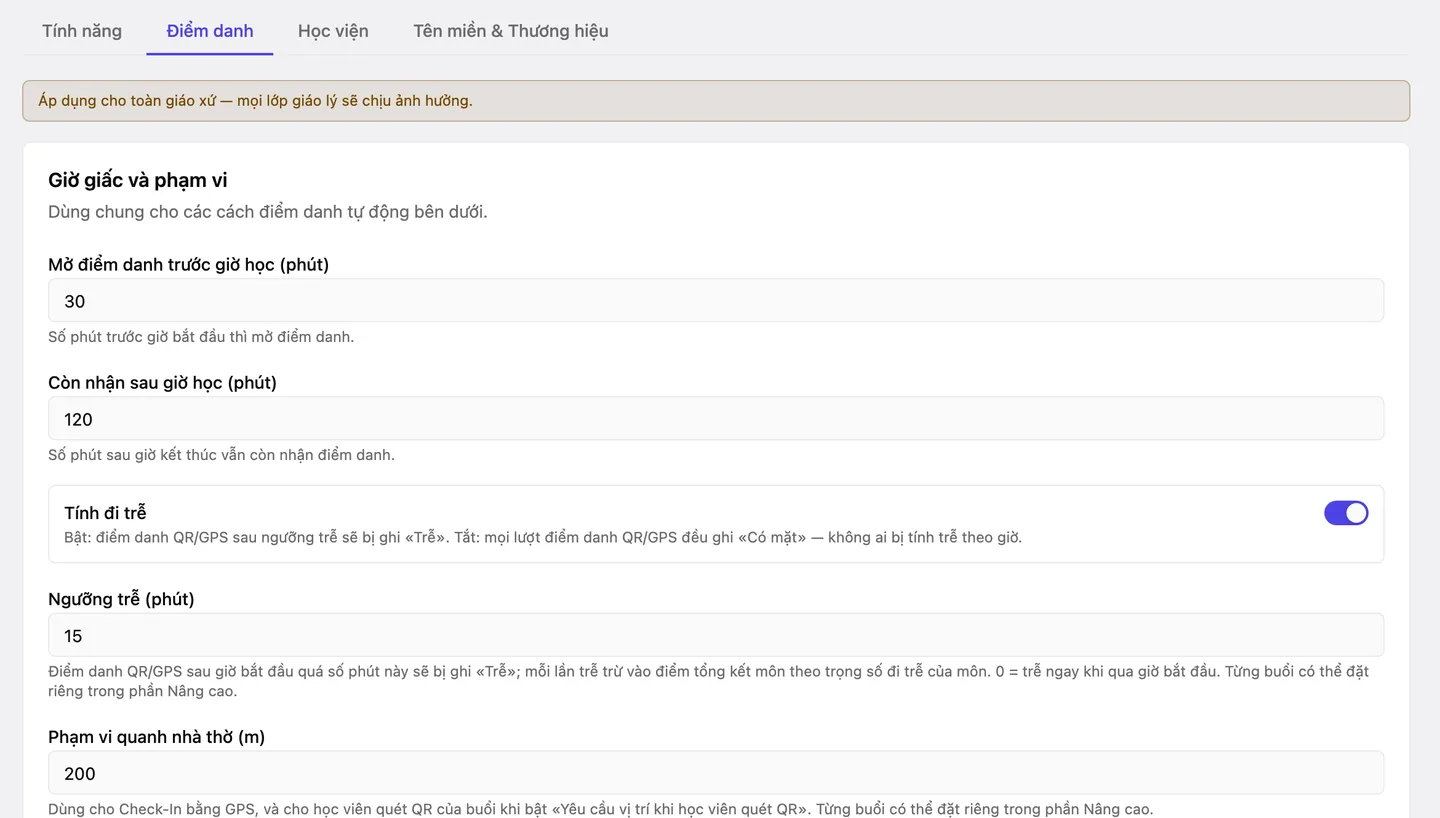
Task: Click the Còn nhận sau giờ học field
Action: coord(716,419)
